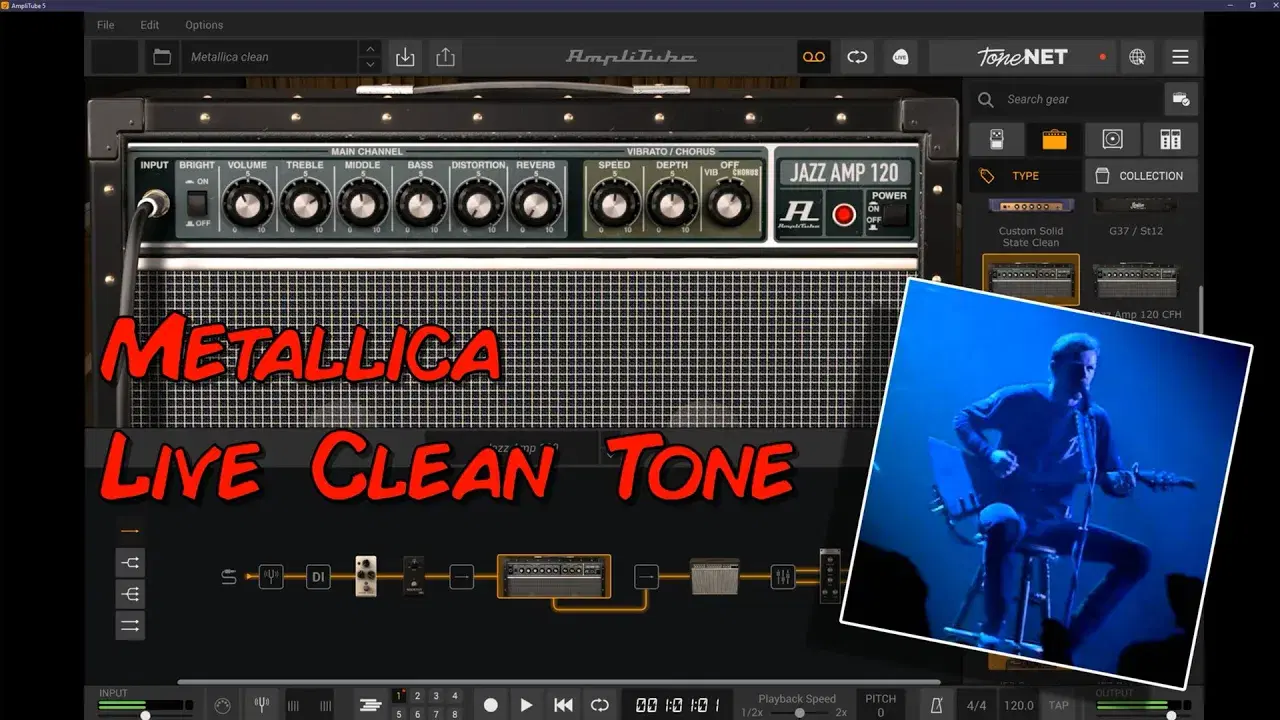
Task: Click the save preset download icon
Action: coord(405,57)
